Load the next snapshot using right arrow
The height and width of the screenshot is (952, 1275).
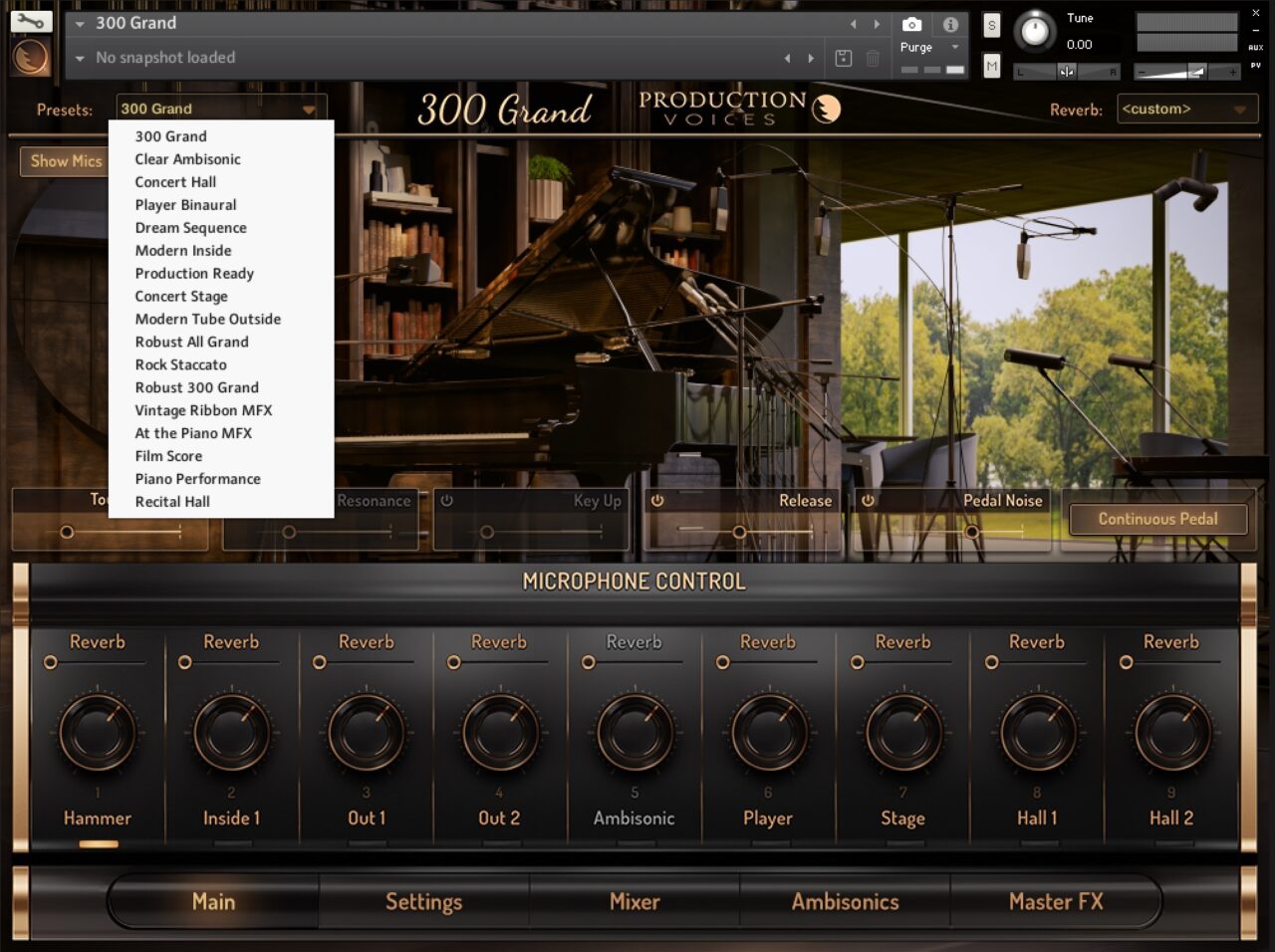(811, 58)
